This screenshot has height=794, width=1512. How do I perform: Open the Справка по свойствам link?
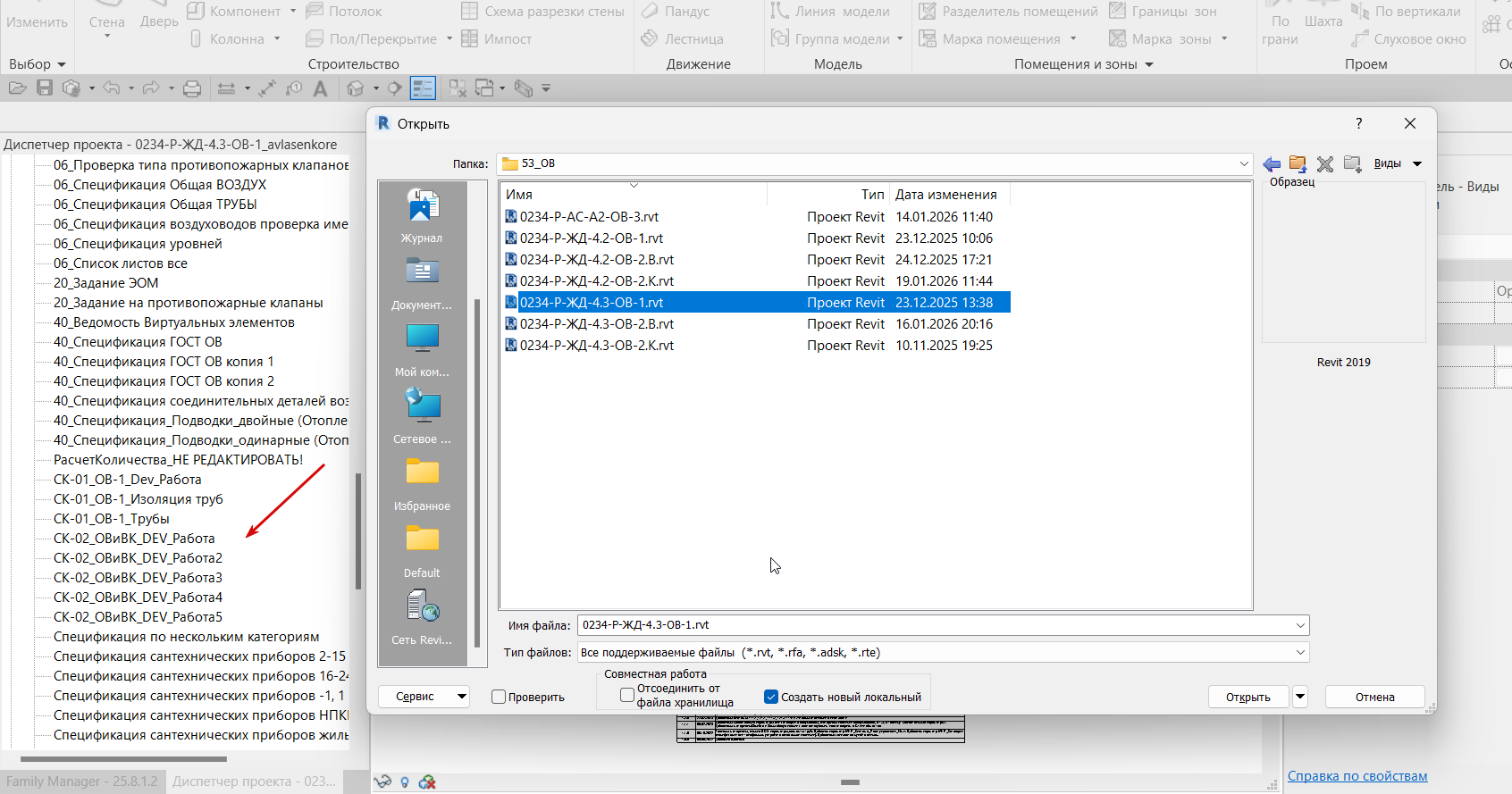point(1357,776)
